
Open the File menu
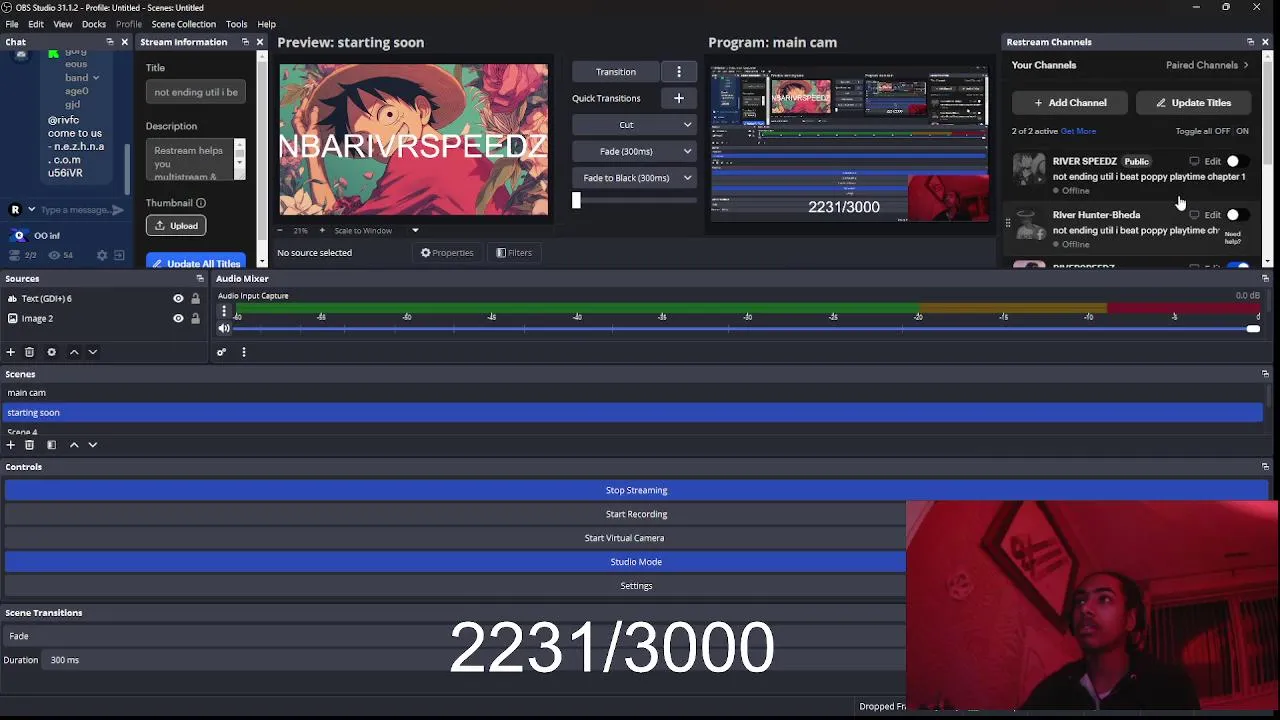pos(12,24)
